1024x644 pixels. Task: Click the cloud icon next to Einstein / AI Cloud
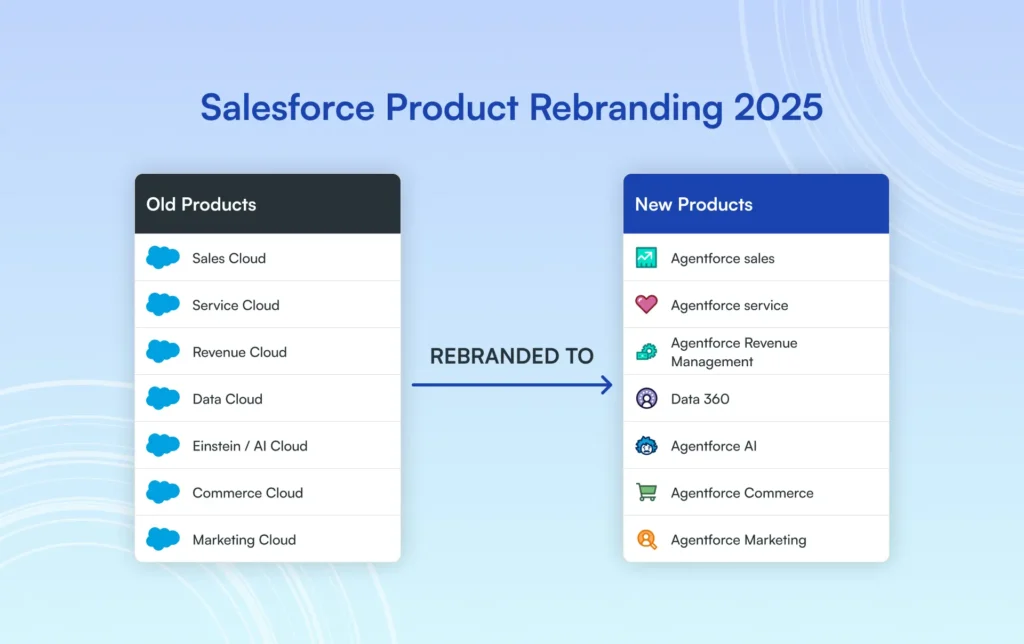(x=163, y=445)
